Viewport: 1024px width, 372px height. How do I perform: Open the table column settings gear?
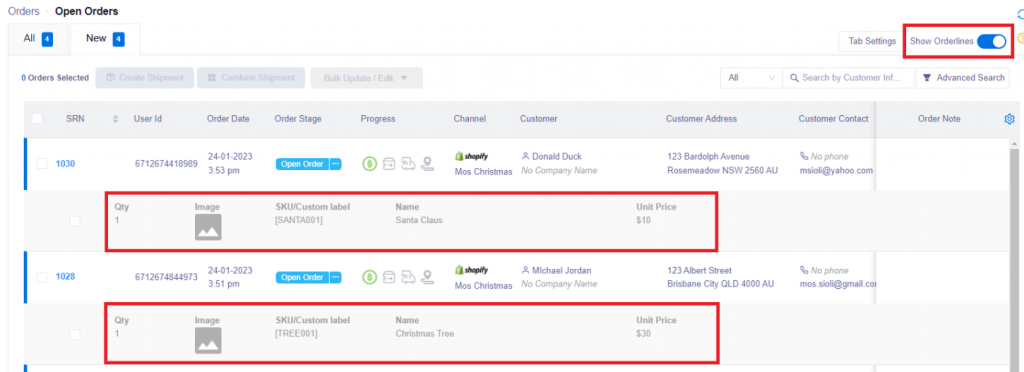tap(1009, 119)
